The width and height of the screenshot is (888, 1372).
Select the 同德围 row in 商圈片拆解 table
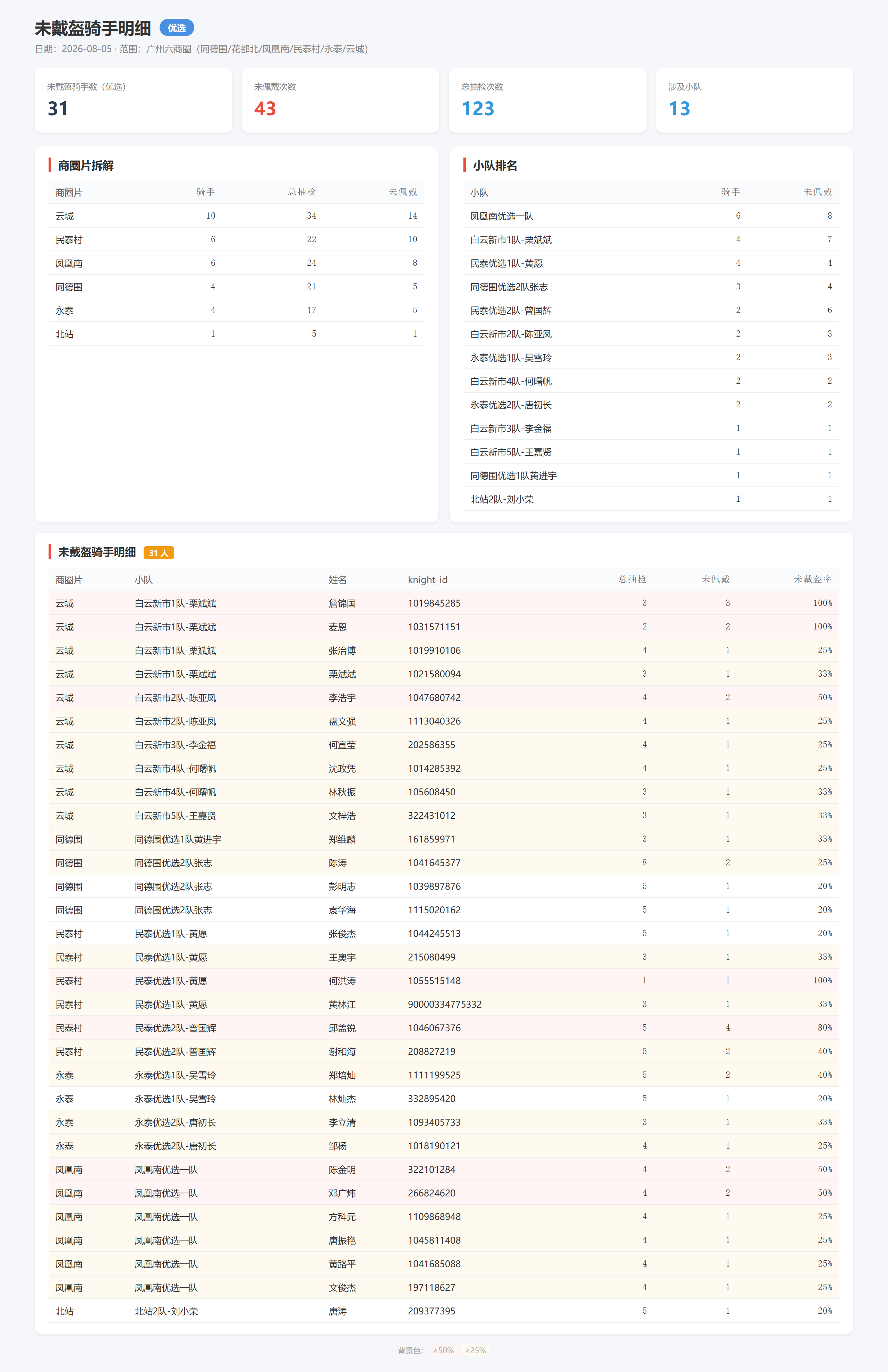coord(236,287)
